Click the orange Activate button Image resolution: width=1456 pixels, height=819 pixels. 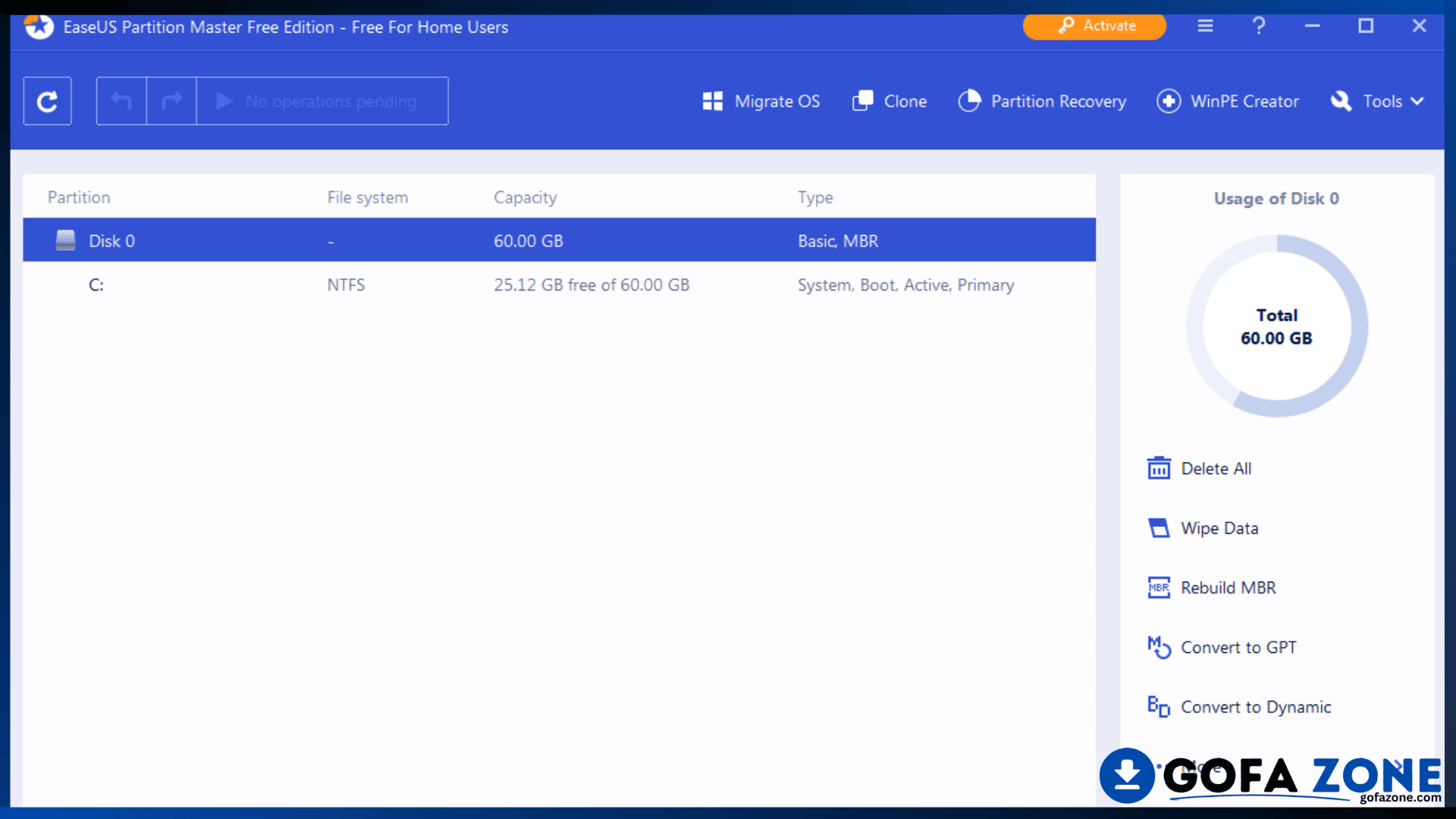(x=1094, y=26)
